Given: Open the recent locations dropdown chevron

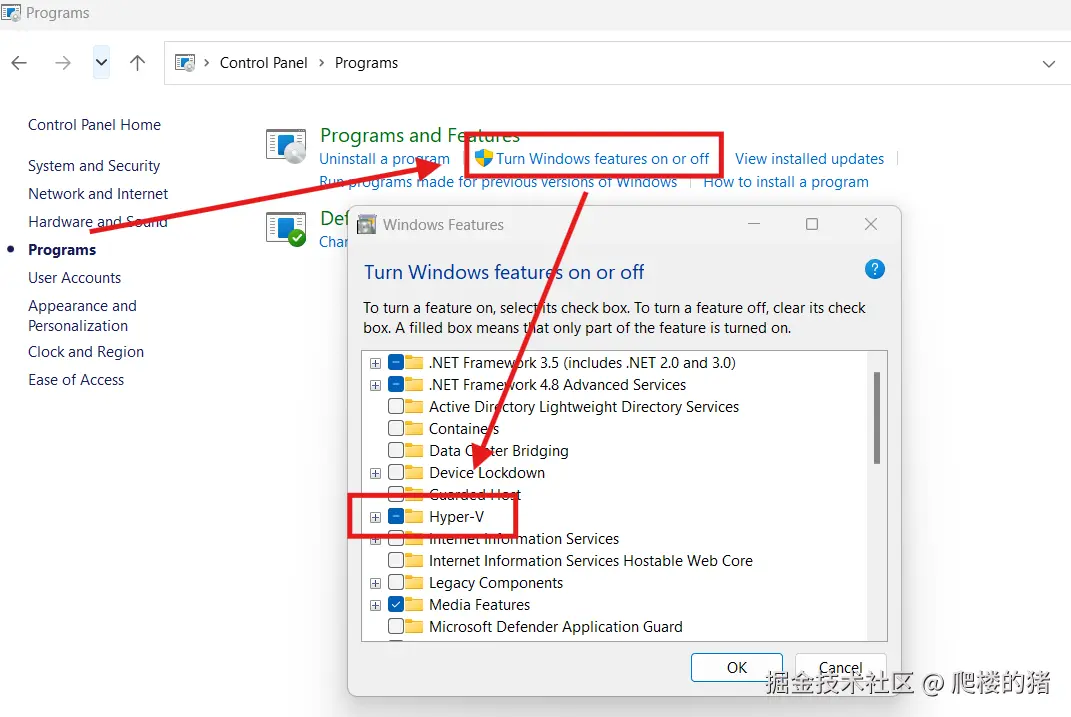Looking at the screenshot, I should coord(101,63).
